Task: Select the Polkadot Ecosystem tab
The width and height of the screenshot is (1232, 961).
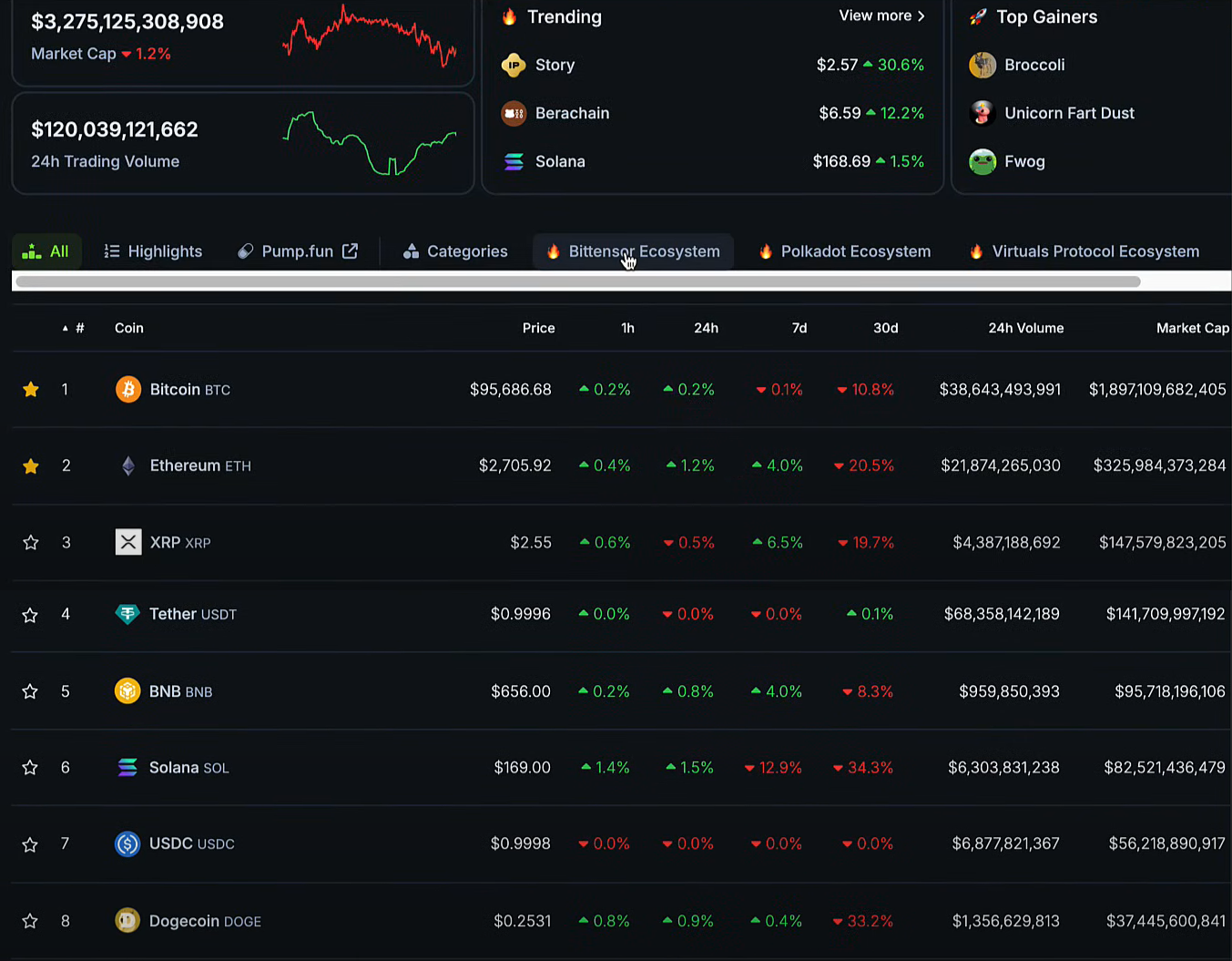Action: click(x=844, y=251)
